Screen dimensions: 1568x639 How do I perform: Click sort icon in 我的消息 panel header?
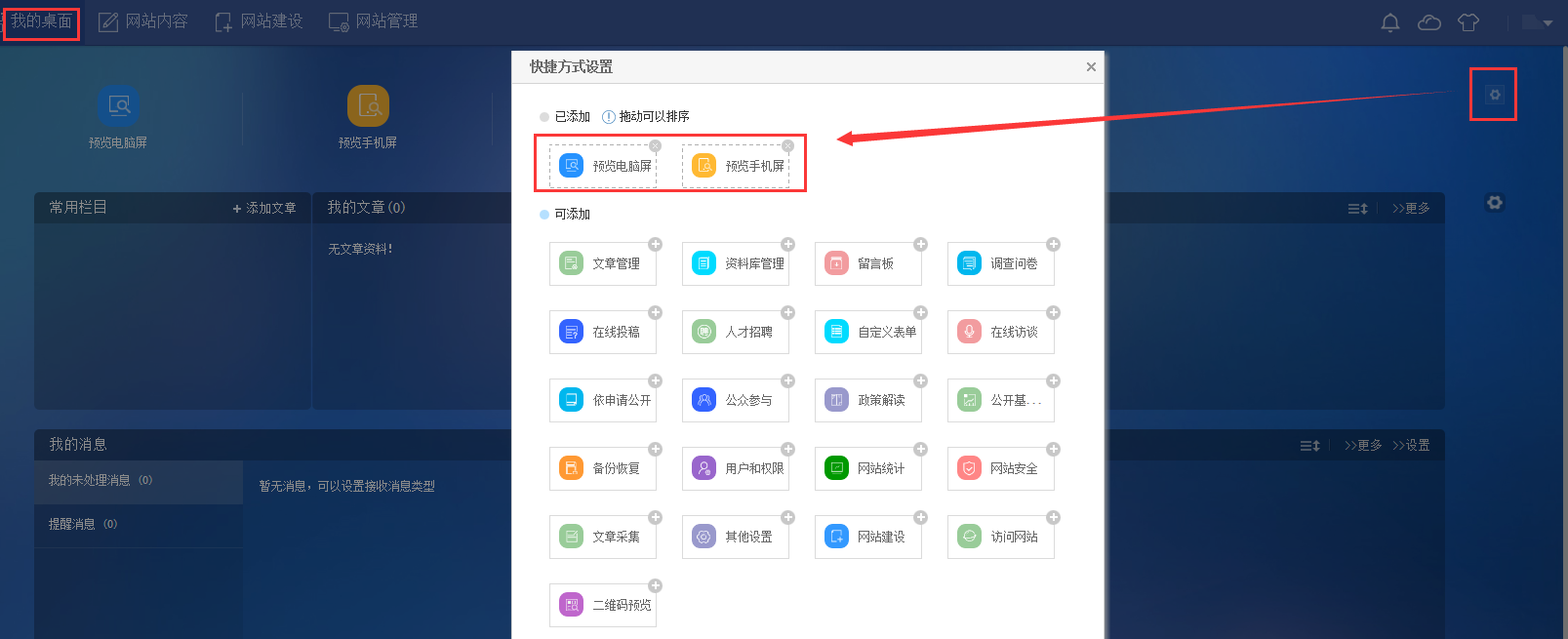[x=1309, y=445]
